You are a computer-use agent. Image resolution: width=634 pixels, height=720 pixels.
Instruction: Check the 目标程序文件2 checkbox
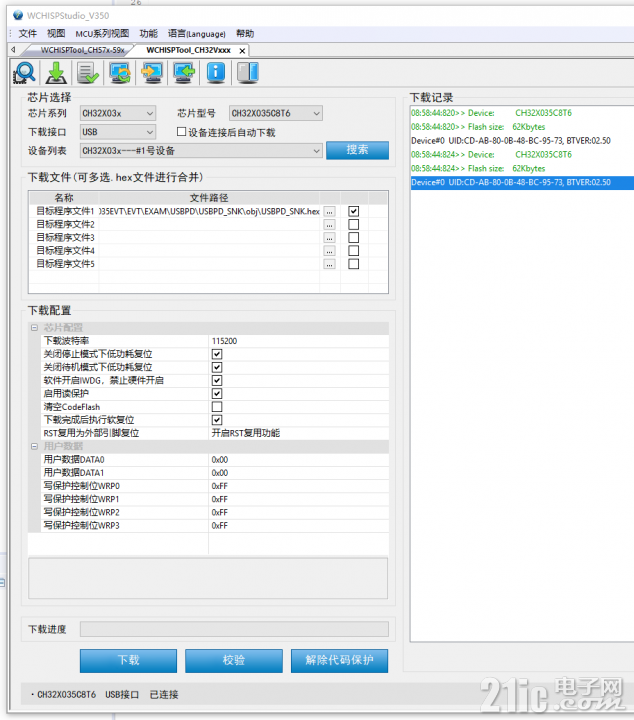click(353, 225)
